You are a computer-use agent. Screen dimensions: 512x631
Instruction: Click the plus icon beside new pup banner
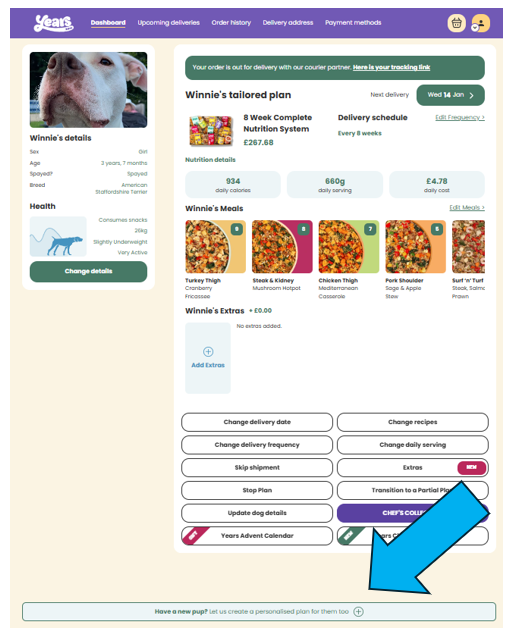[358, 612]
